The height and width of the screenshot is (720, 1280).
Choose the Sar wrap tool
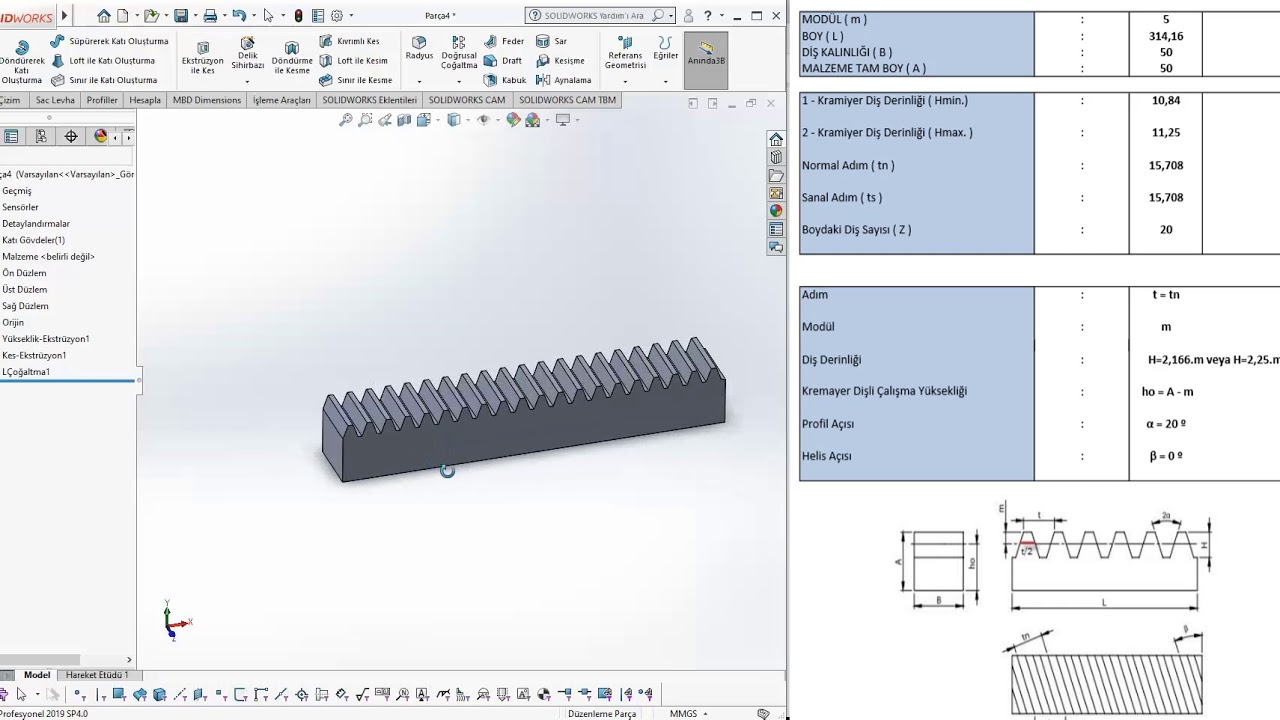coord(551,41)
